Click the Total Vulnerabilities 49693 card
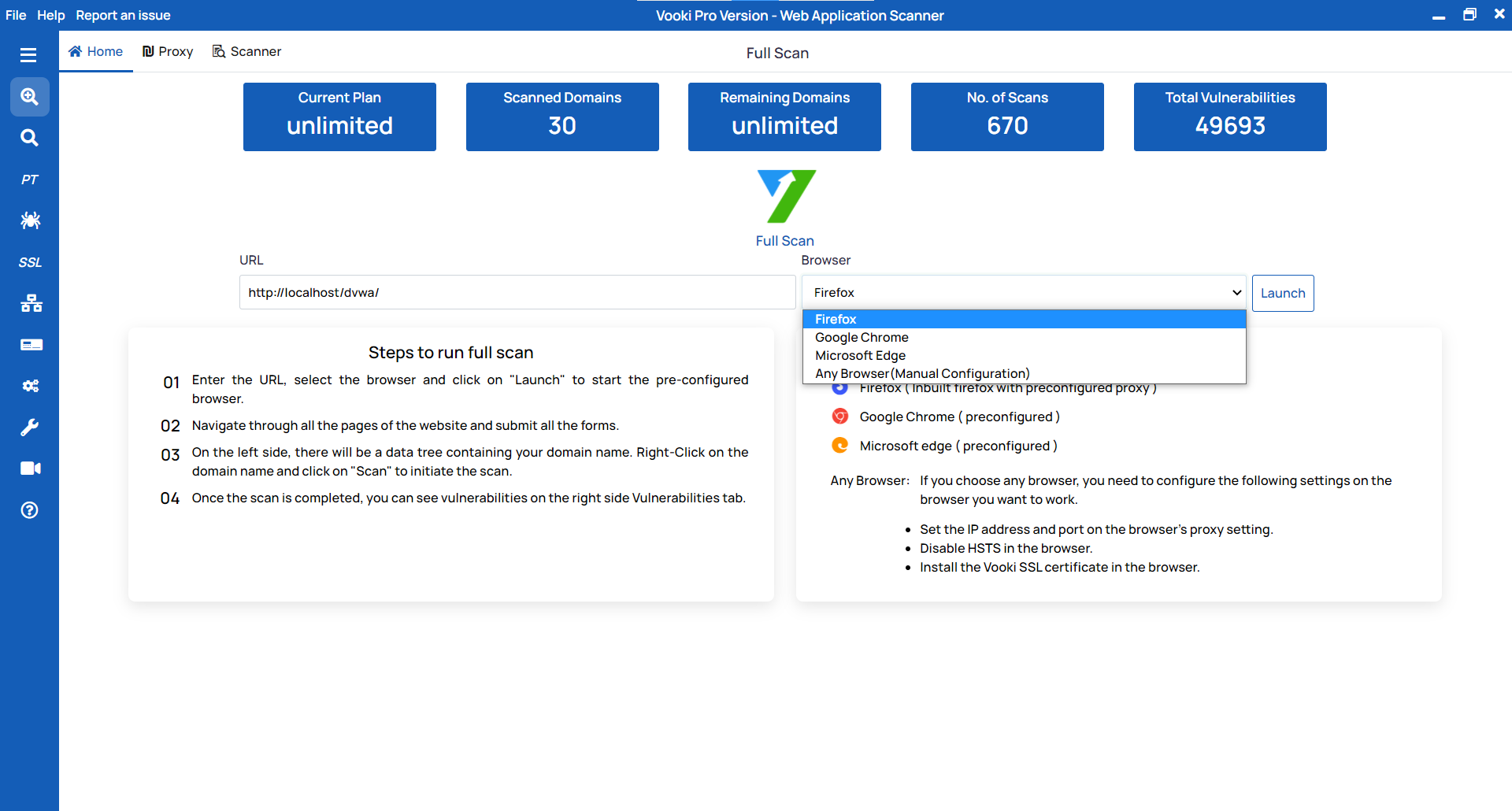Viewport: 1512px width, 811px height. tap(1230, 117)
